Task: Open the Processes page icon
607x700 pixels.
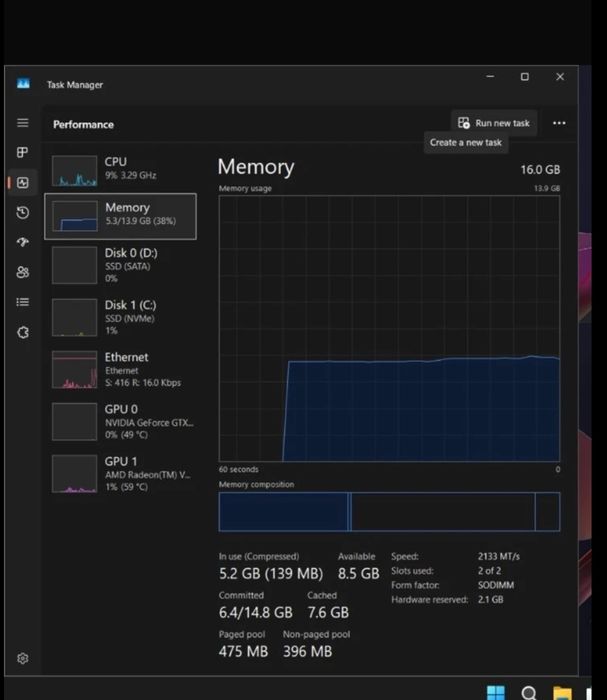Action: point(23,152)
